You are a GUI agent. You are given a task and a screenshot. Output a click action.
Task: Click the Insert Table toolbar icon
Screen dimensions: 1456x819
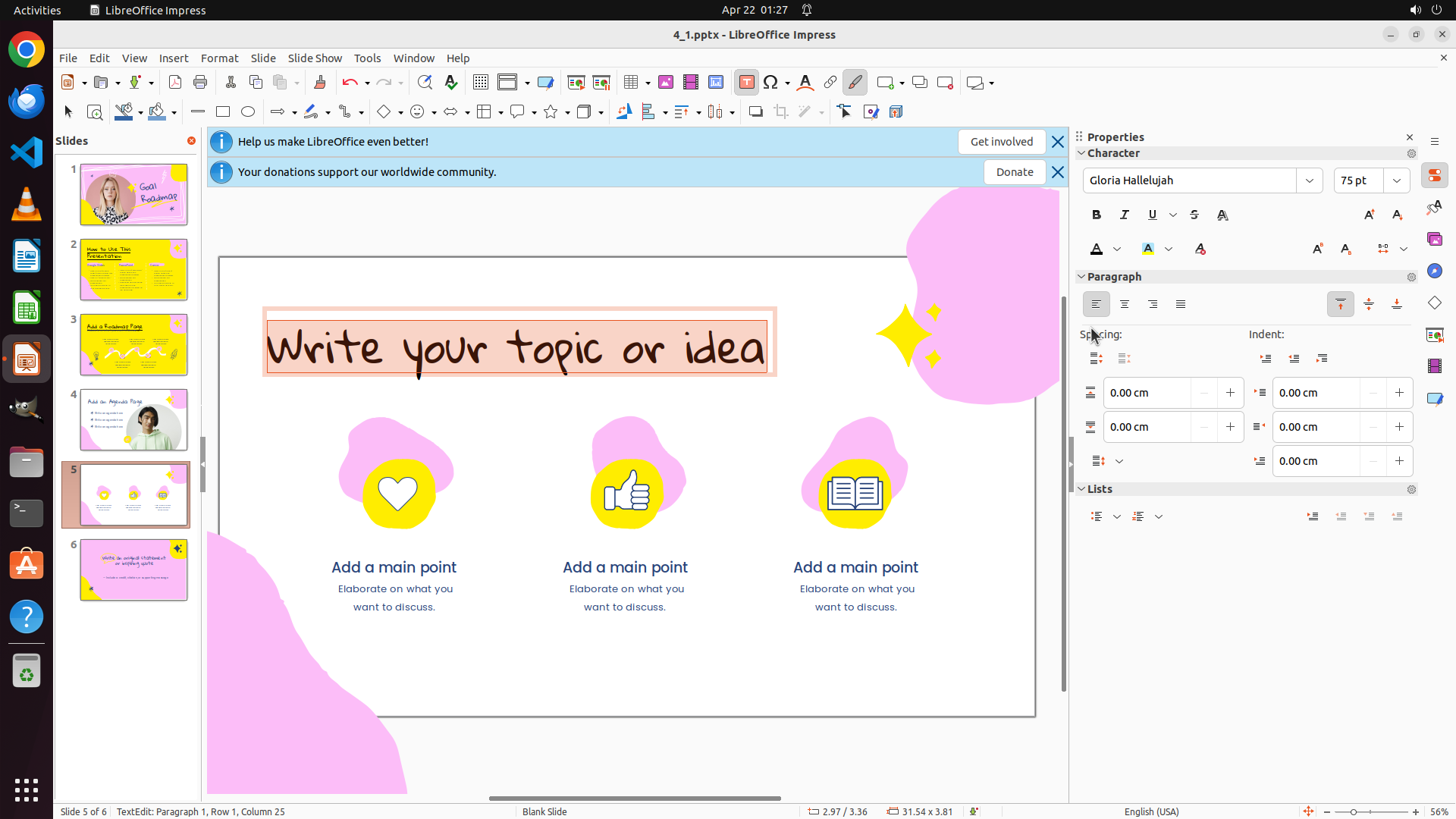pyautogui.click(x=631, y=83)
